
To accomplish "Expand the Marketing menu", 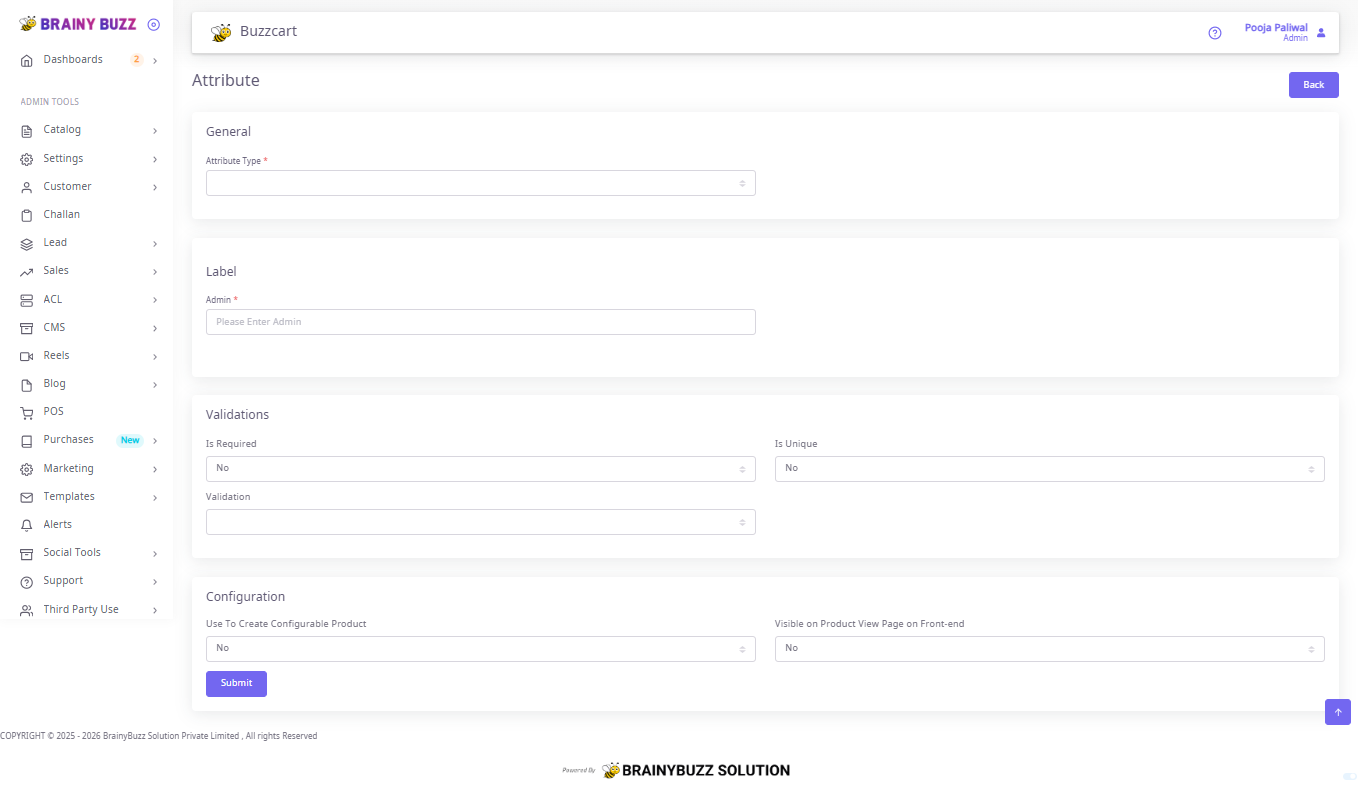I will pos(88,469).
